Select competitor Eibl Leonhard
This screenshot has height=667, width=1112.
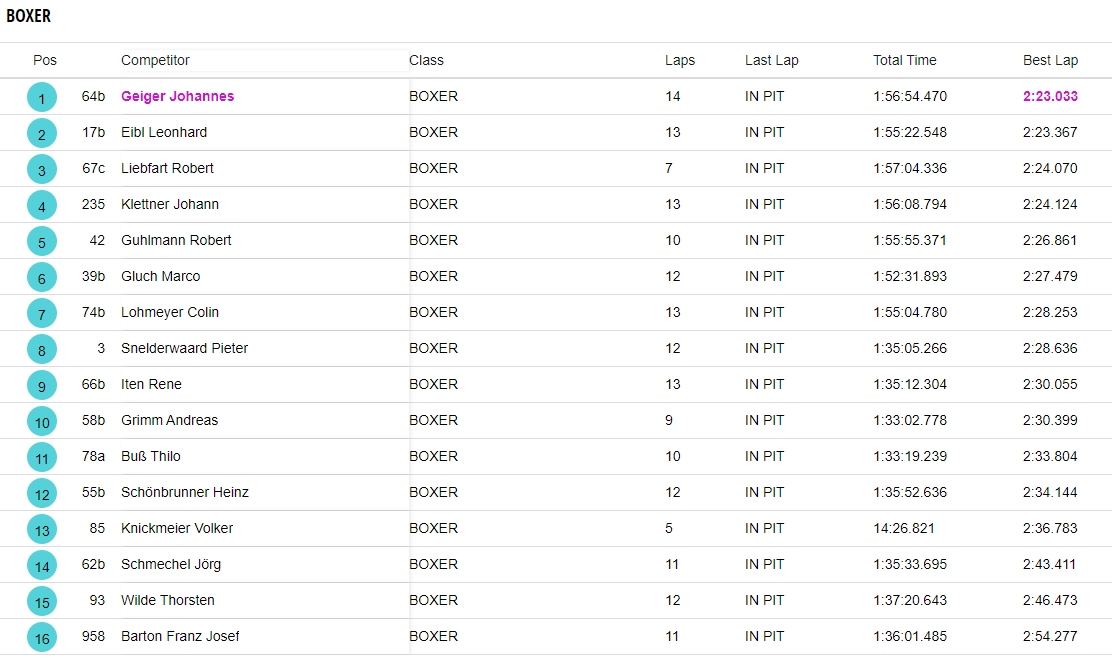point(164,132)
